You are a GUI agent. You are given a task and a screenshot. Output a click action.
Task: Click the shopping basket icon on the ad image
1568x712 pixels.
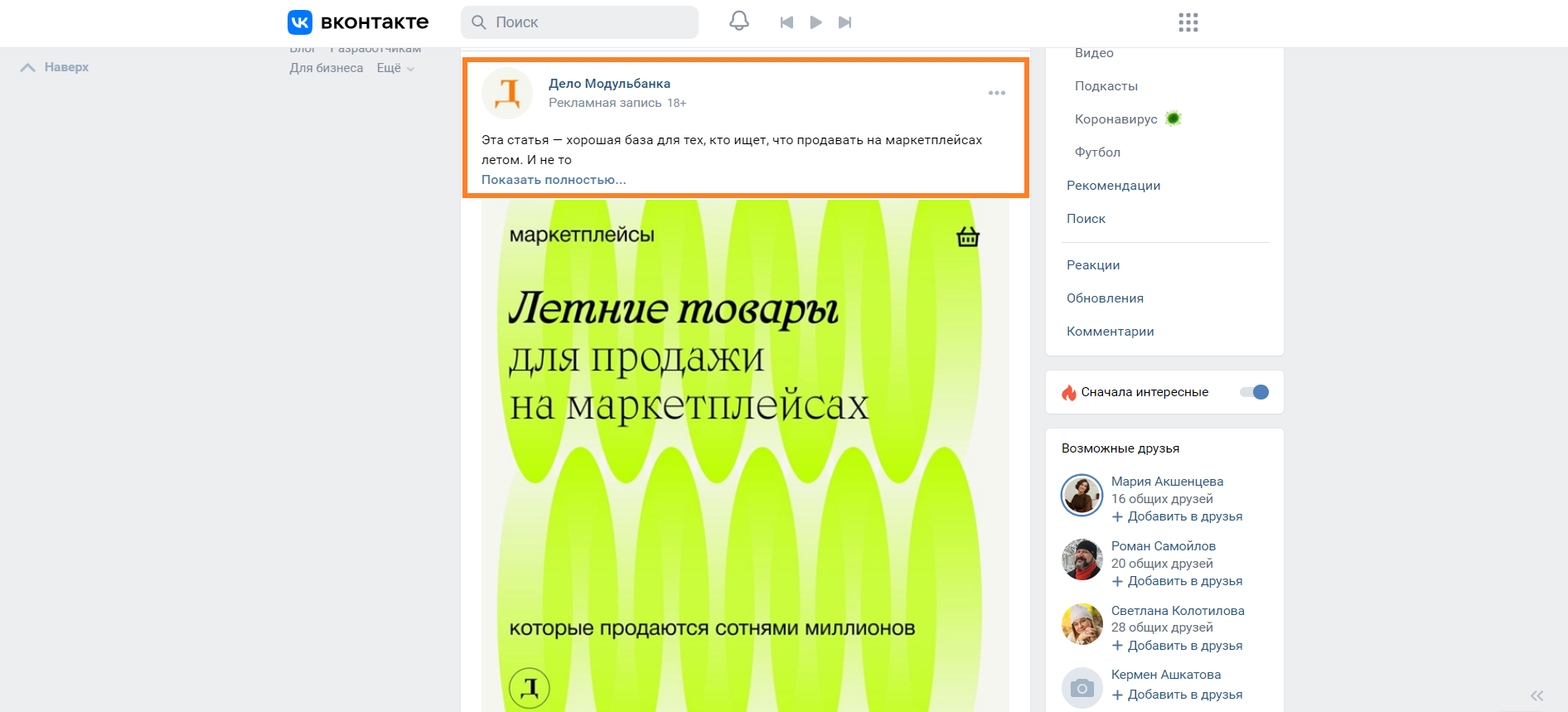968,236
